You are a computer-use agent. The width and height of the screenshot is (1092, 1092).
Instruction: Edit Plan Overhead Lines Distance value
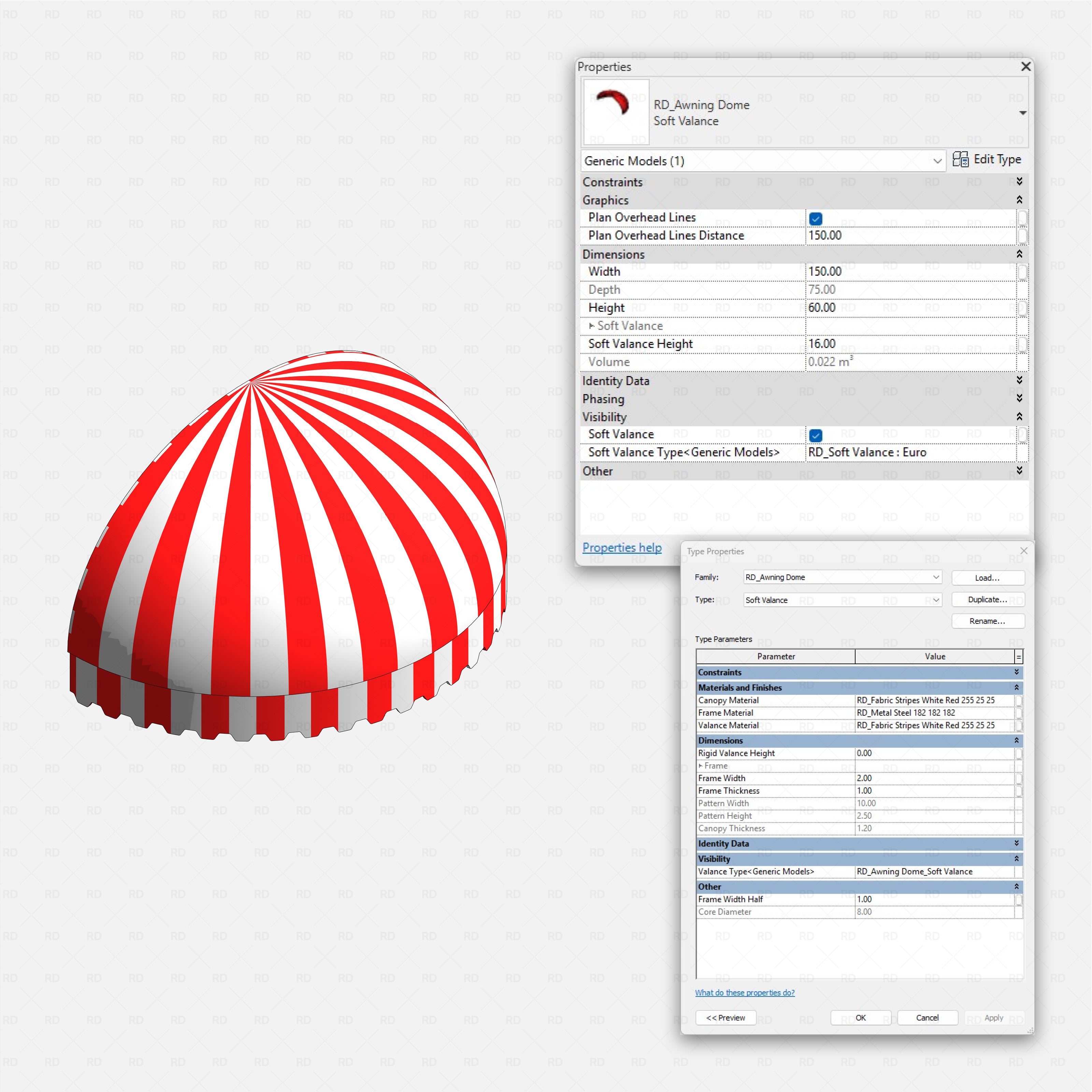(910, 236)
